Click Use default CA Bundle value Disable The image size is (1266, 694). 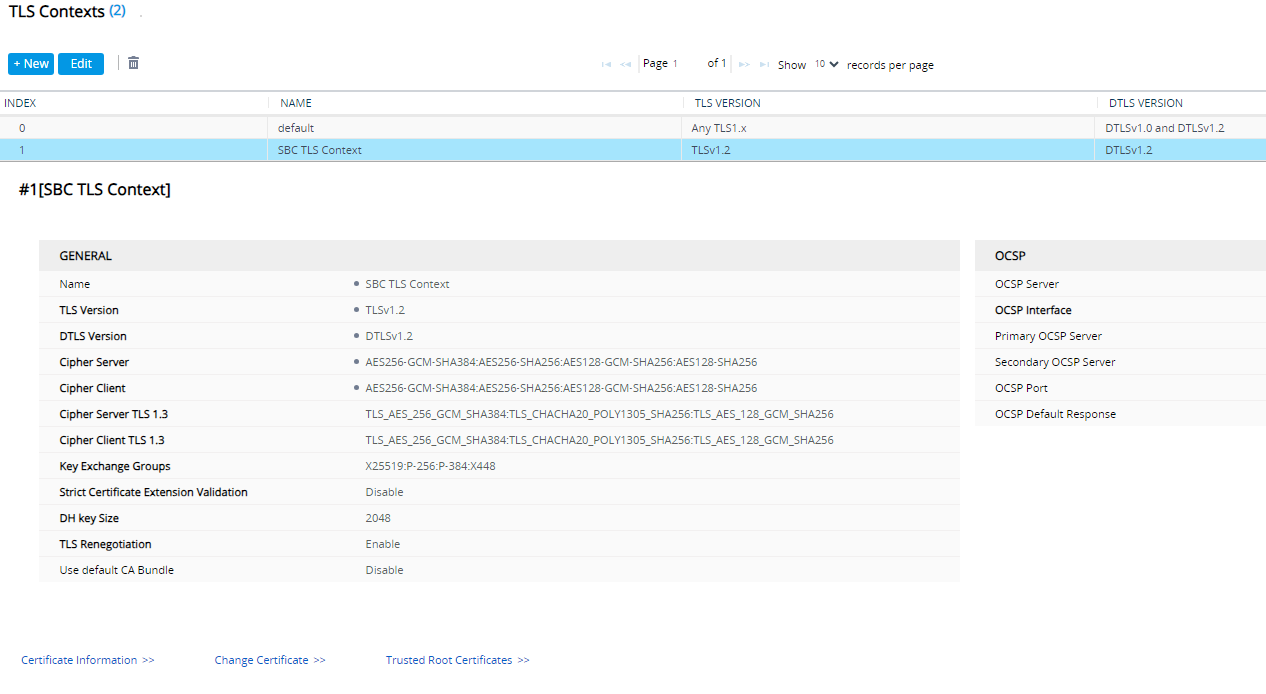pos(385,570)
